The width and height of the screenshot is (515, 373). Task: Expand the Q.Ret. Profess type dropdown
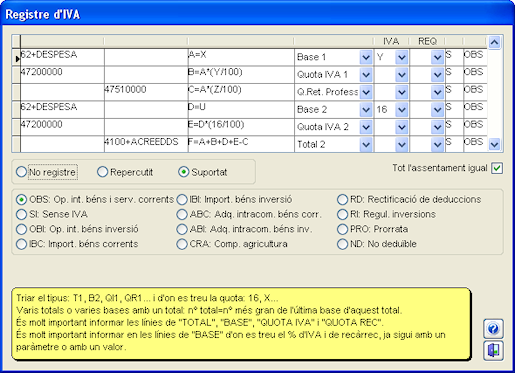[x=366, y=92]
